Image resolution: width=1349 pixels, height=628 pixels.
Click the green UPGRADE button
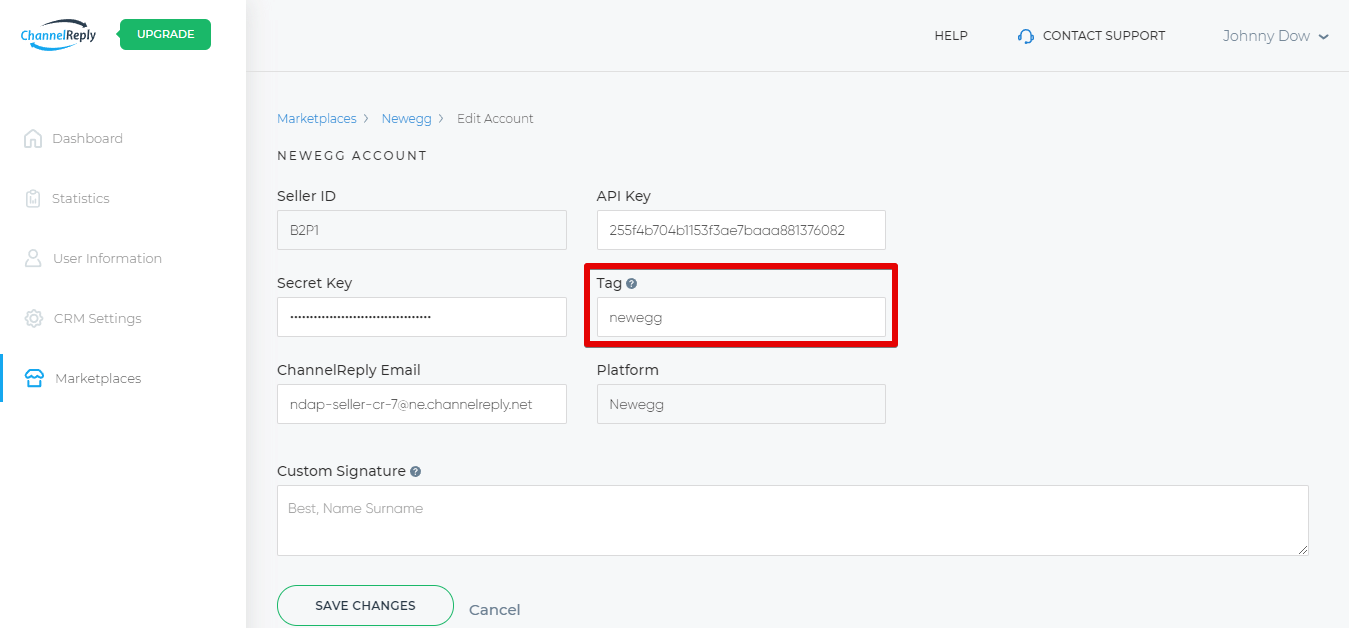coord(165,34)
